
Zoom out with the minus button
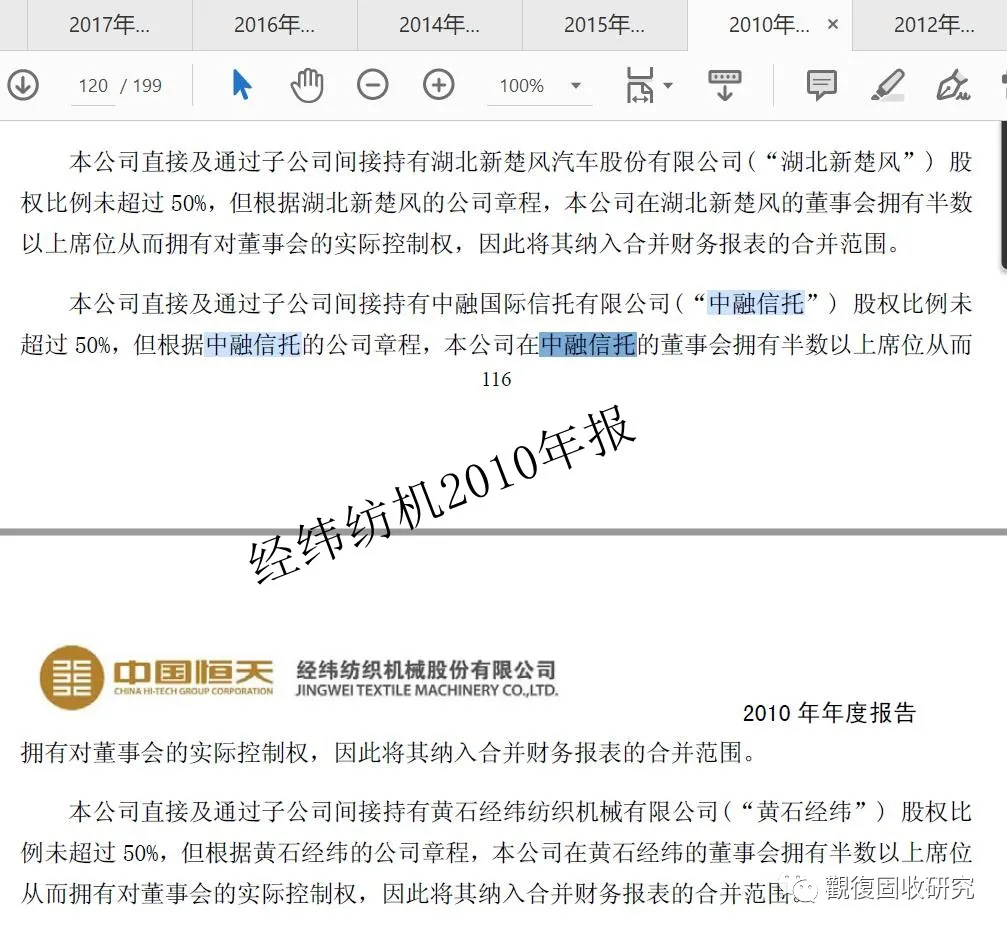click(372, 85)
